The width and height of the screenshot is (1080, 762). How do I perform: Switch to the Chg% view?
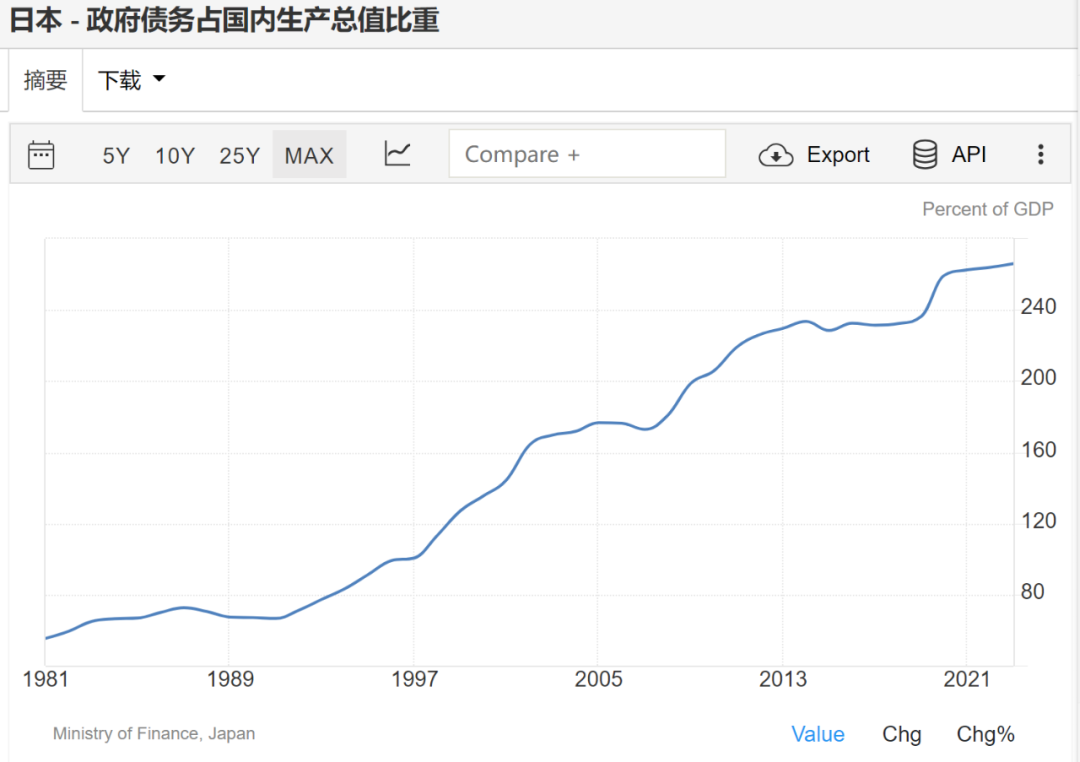coord(986,734)
